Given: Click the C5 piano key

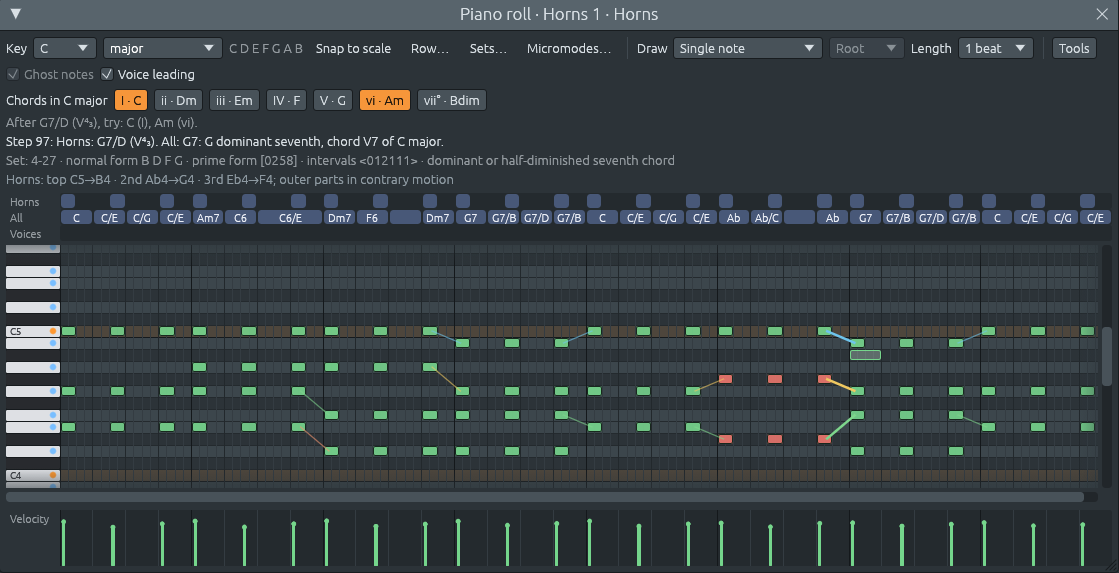Looking at the screenshot, I should (32, 331).
